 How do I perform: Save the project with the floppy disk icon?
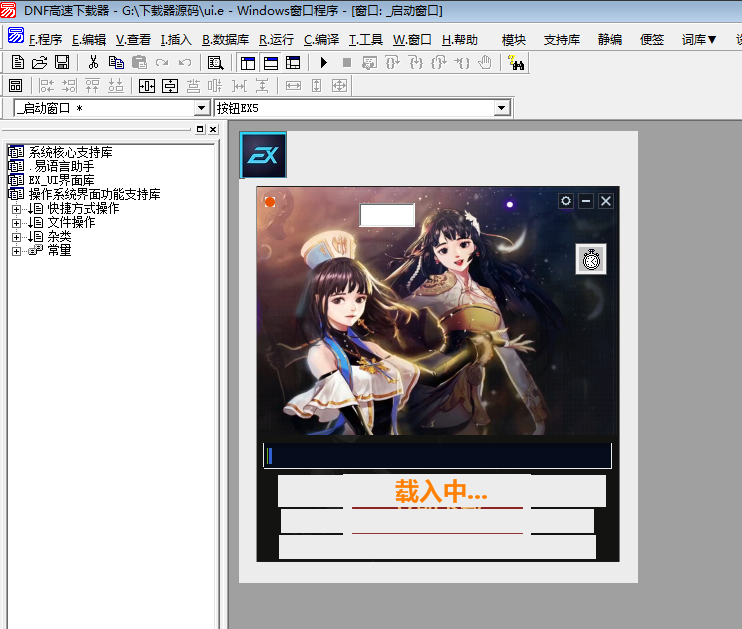pos(62,62)
